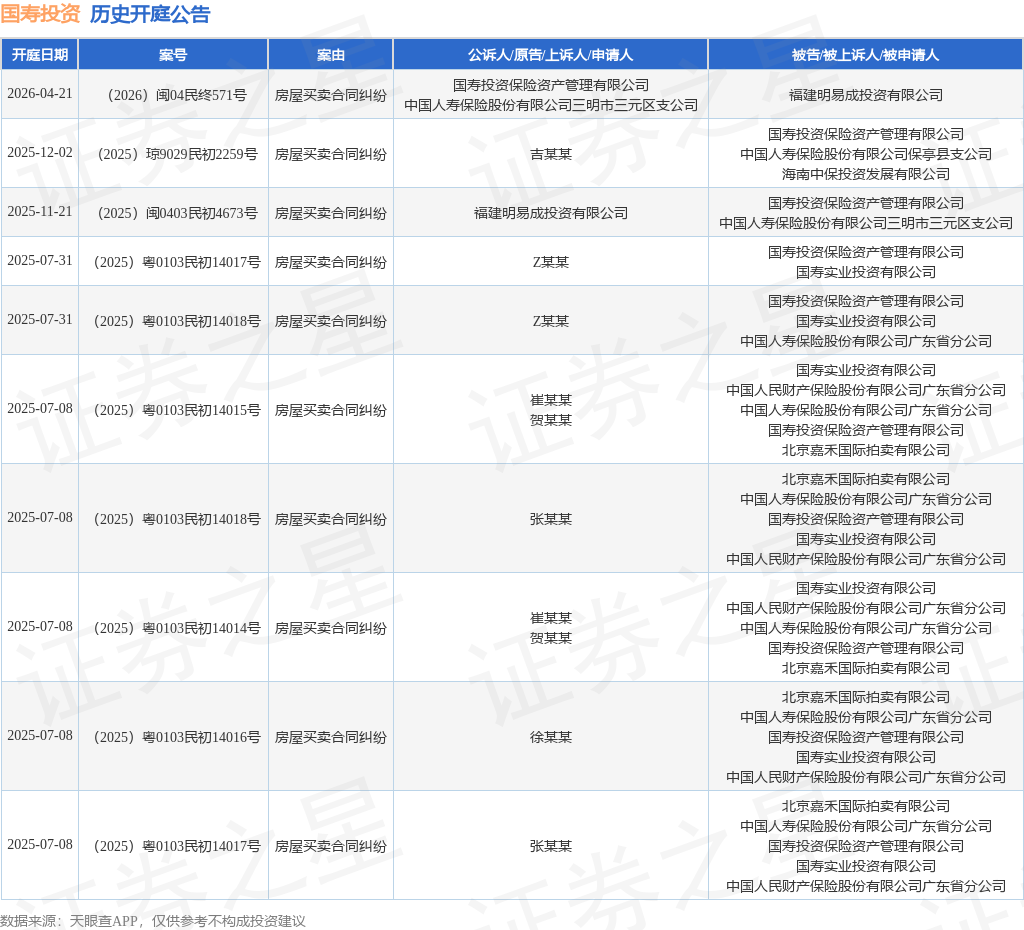Select the 案号 column header
Viewport: 1024px width, 930px height.
[x=173, y=55]
